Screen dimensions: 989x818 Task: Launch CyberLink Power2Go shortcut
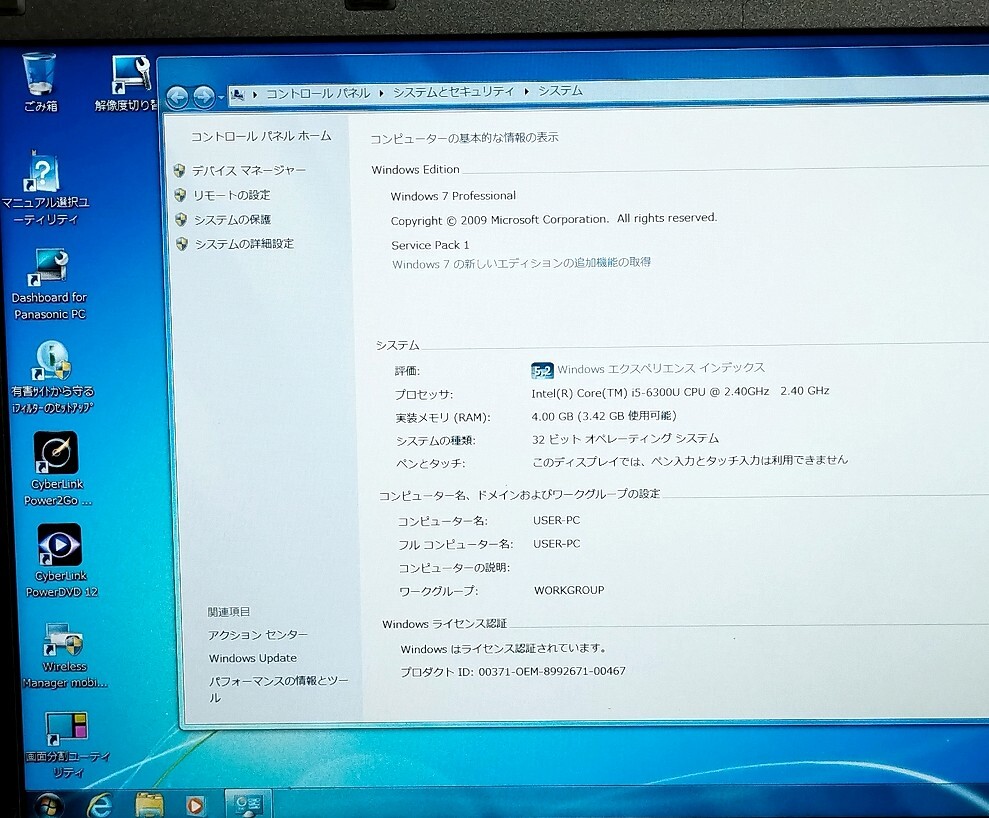click(x=57, y=469)
